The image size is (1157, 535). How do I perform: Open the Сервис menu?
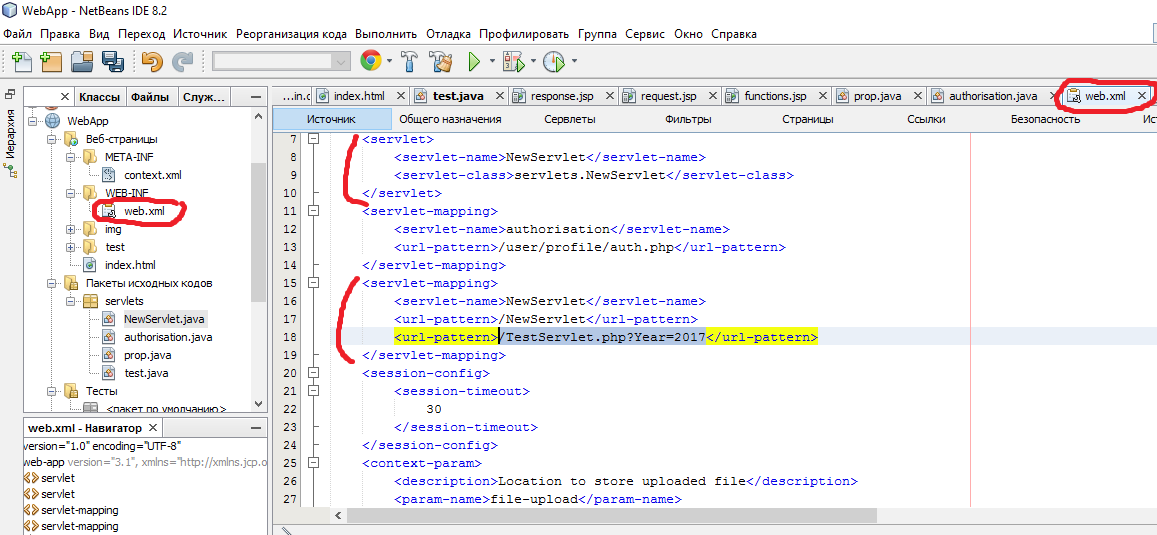pyautogui.click(x=645, y=34)
